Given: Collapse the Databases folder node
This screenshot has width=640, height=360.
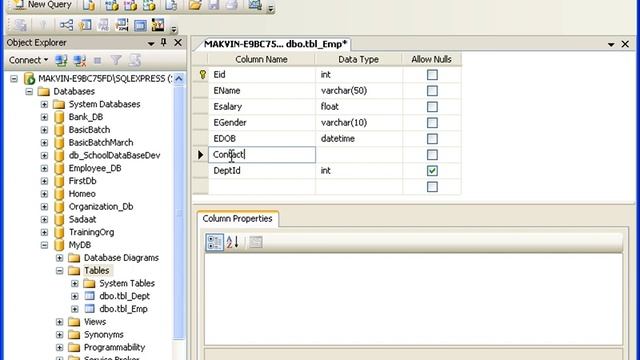Looking at the screenshot, I should tap(29, 91).
